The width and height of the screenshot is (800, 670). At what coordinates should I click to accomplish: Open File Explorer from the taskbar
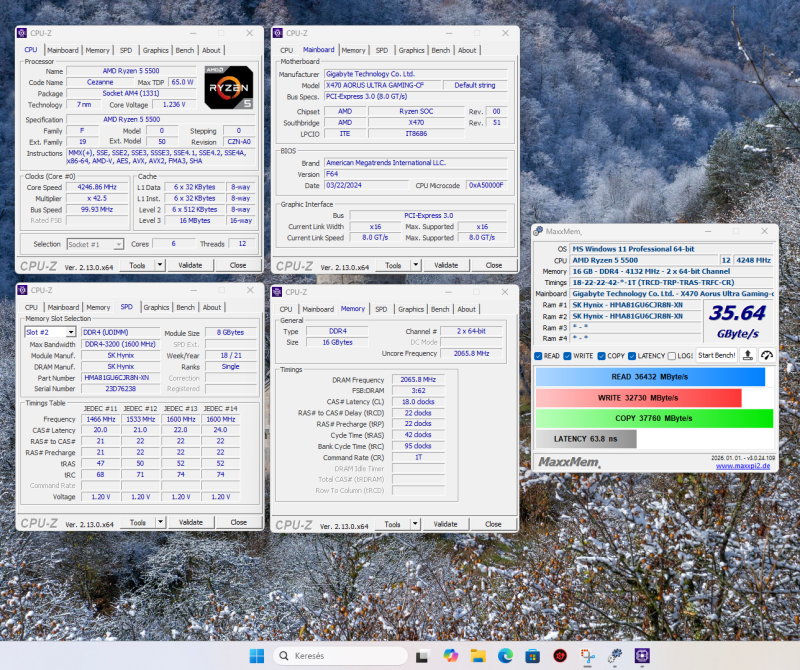pyautogui.click(x=478, y=656)
